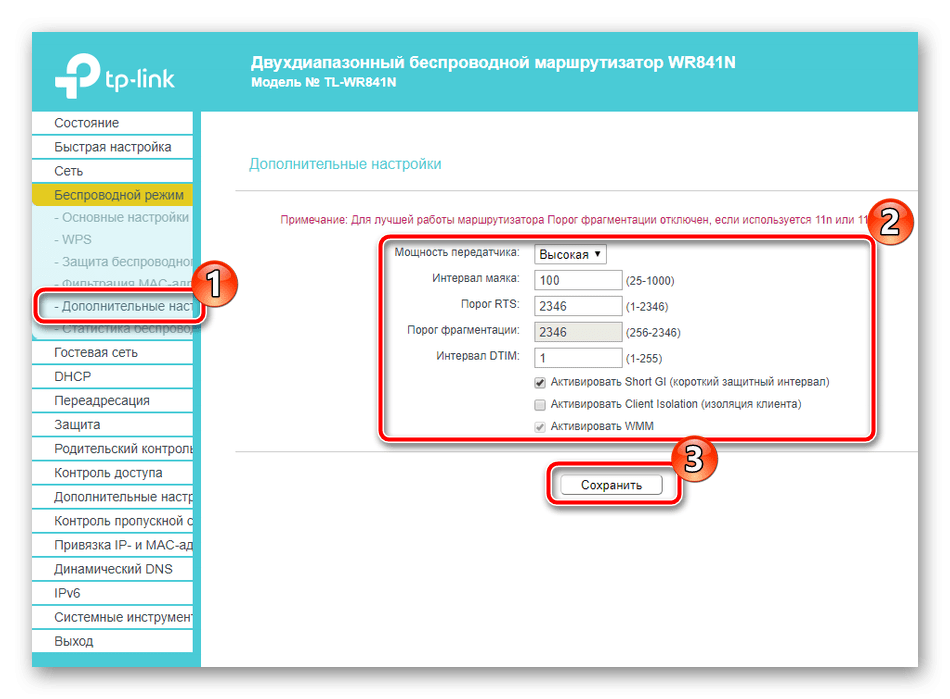Open the transmitter power dropdown
Viewport: 950px width, 699px height.
click(571, 255)
